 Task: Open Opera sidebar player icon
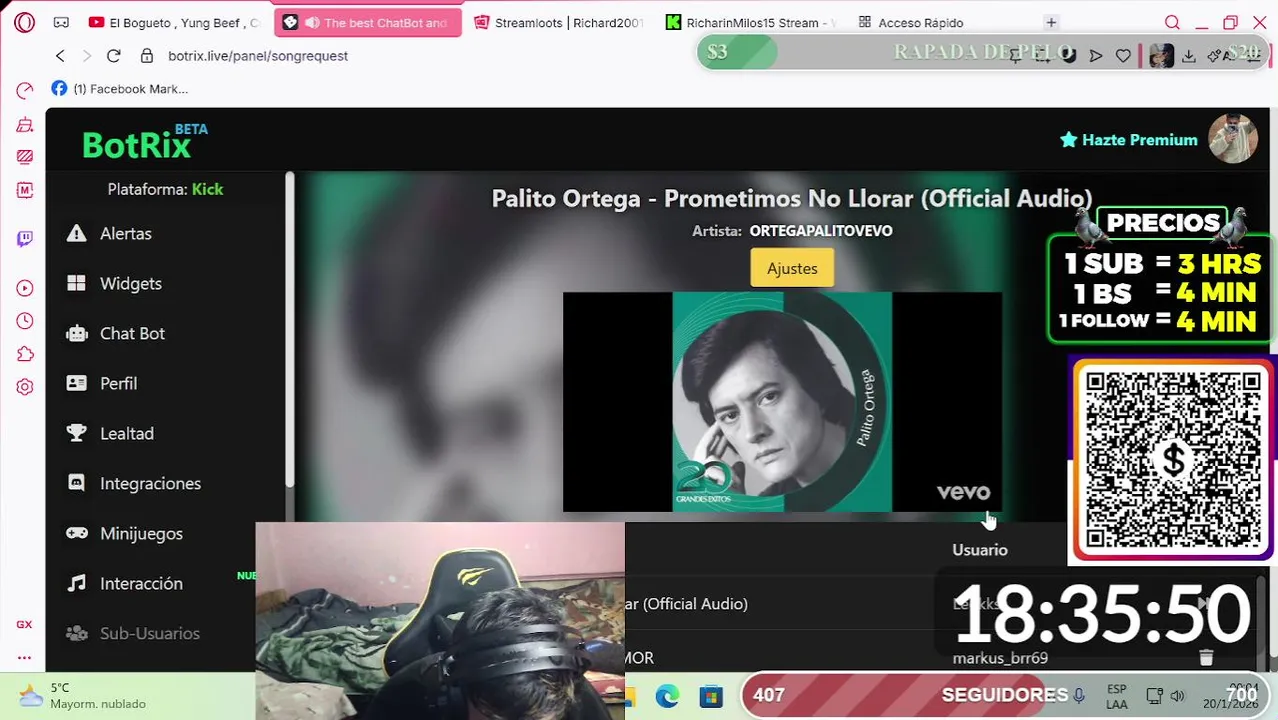point(25,288)
